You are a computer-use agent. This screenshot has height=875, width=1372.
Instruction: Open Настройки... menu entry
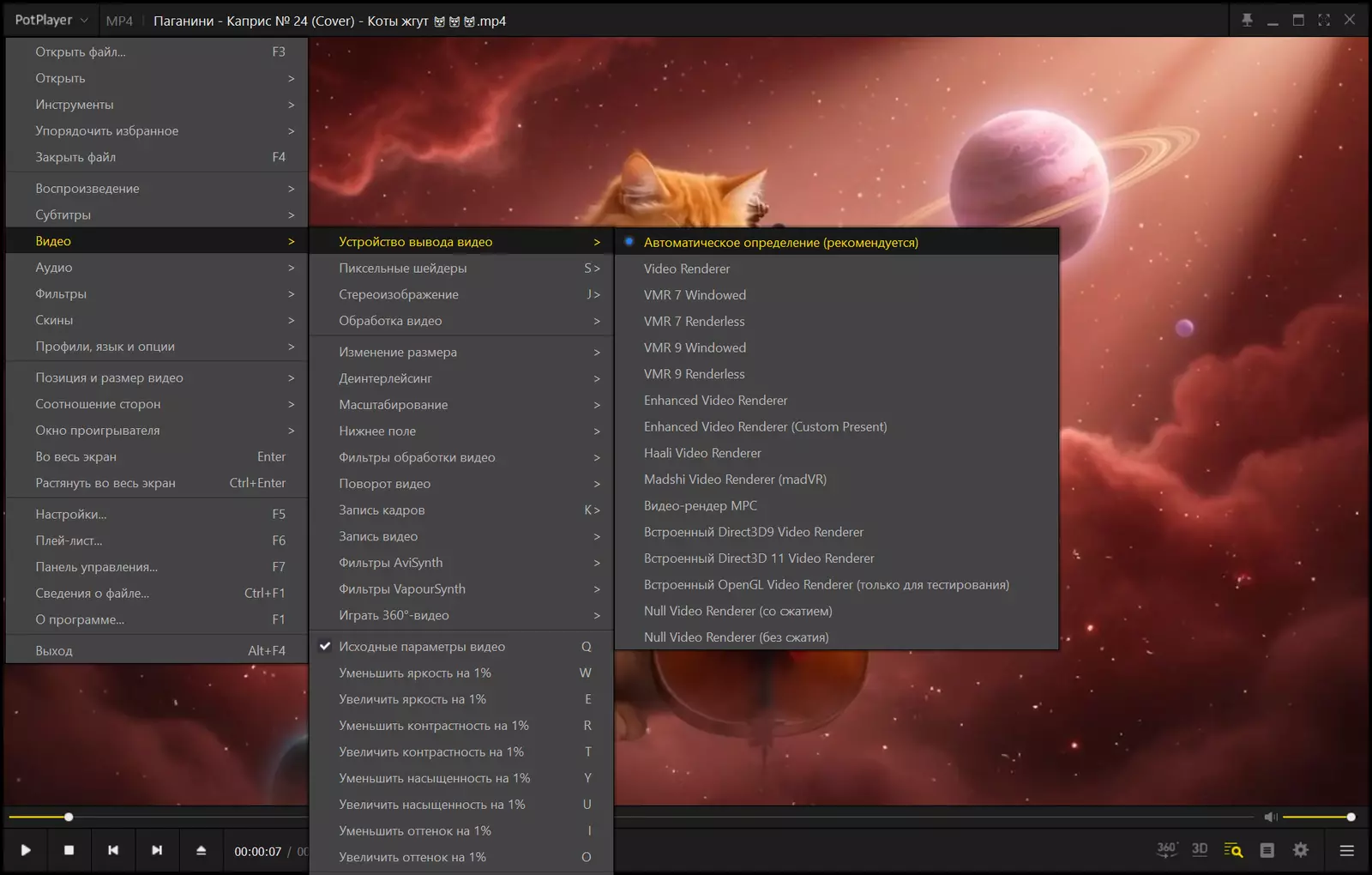click(157, 514)
